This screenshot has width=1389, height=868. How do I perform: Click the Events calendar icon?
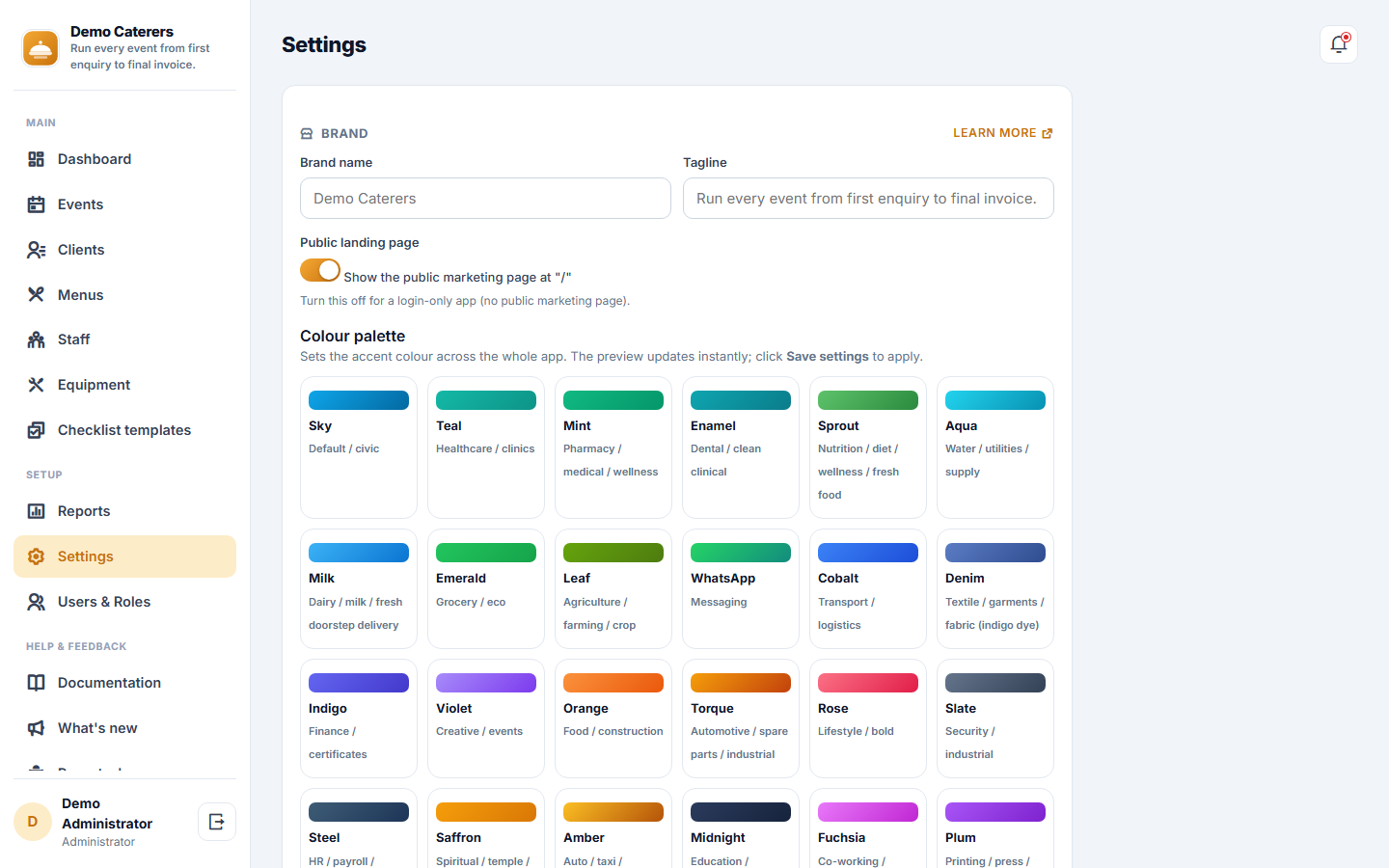[x=36, y=204]
